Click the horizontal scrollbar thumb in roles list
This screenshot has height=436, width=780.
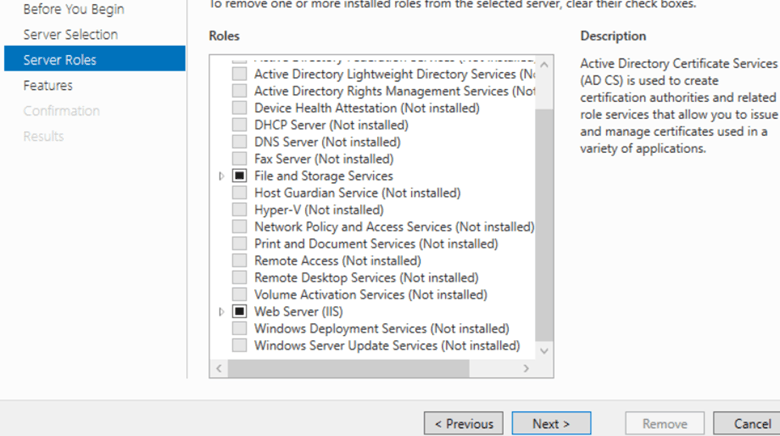(x=348, y=368)
